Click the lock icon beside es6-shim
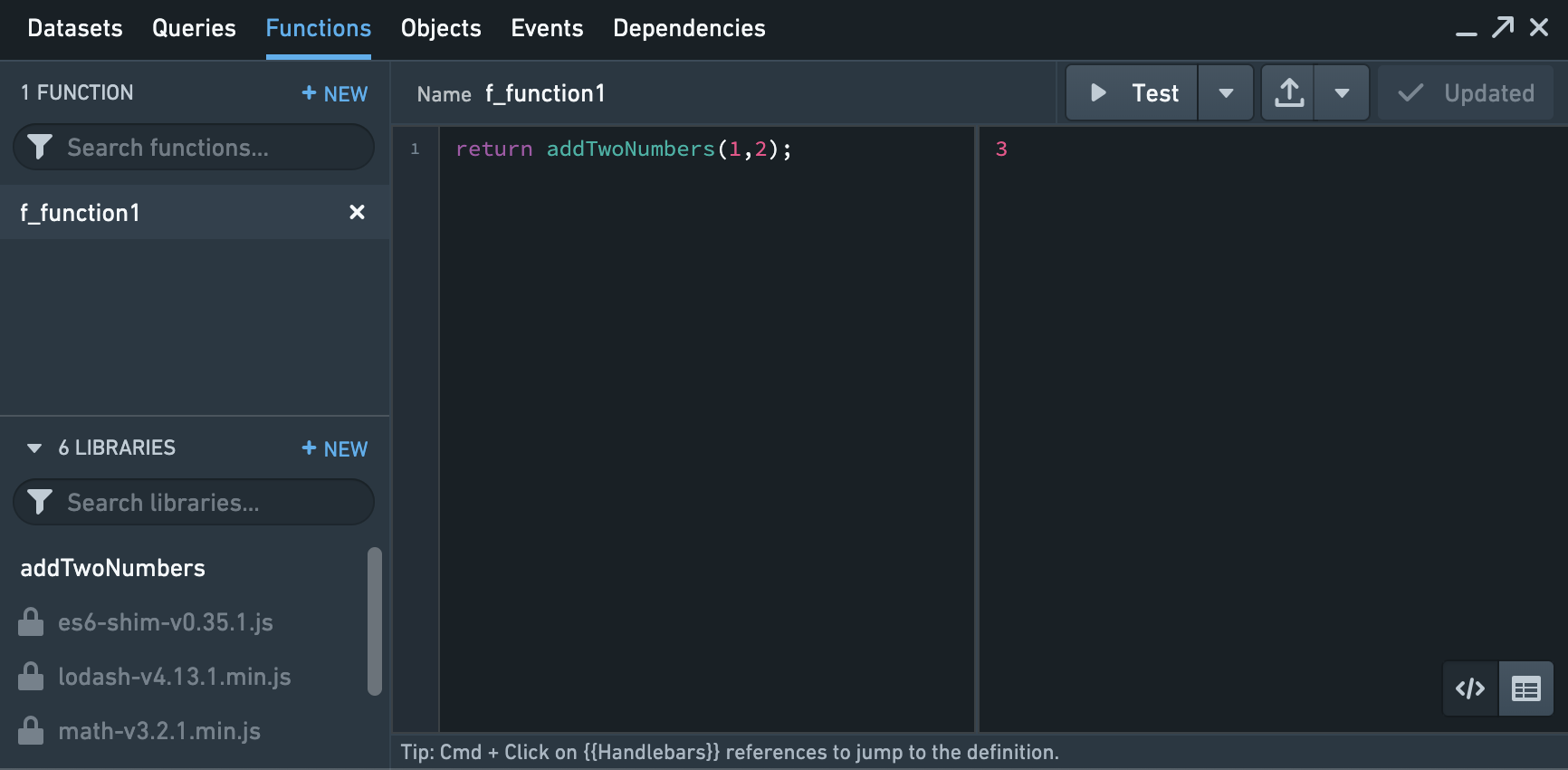Image resolution: width=1568 pixels, height=770 pixels. [31, 621]
